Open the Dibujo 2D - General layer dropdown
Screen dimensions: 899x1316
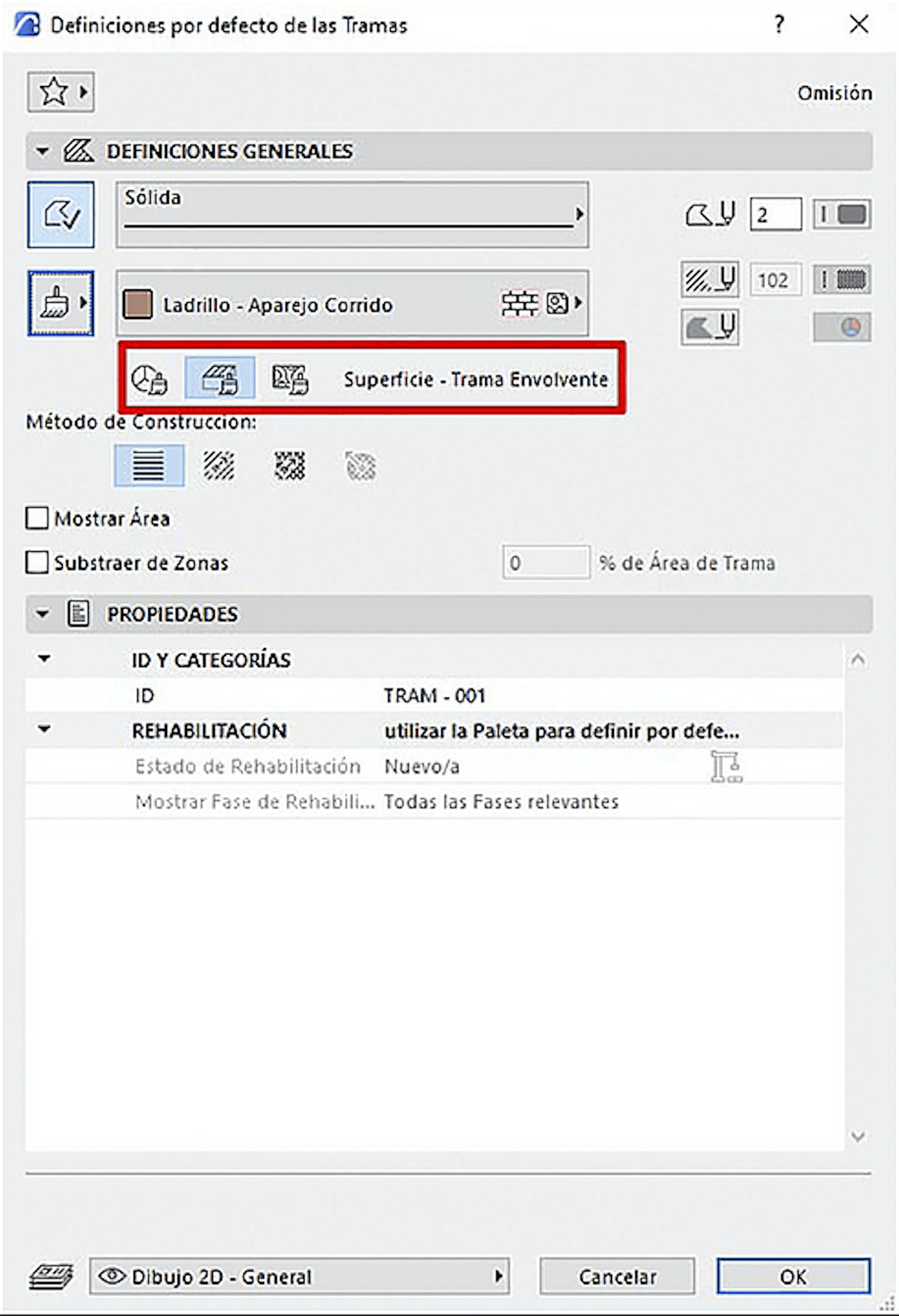pyautogui.click(x=299, y=1276)
